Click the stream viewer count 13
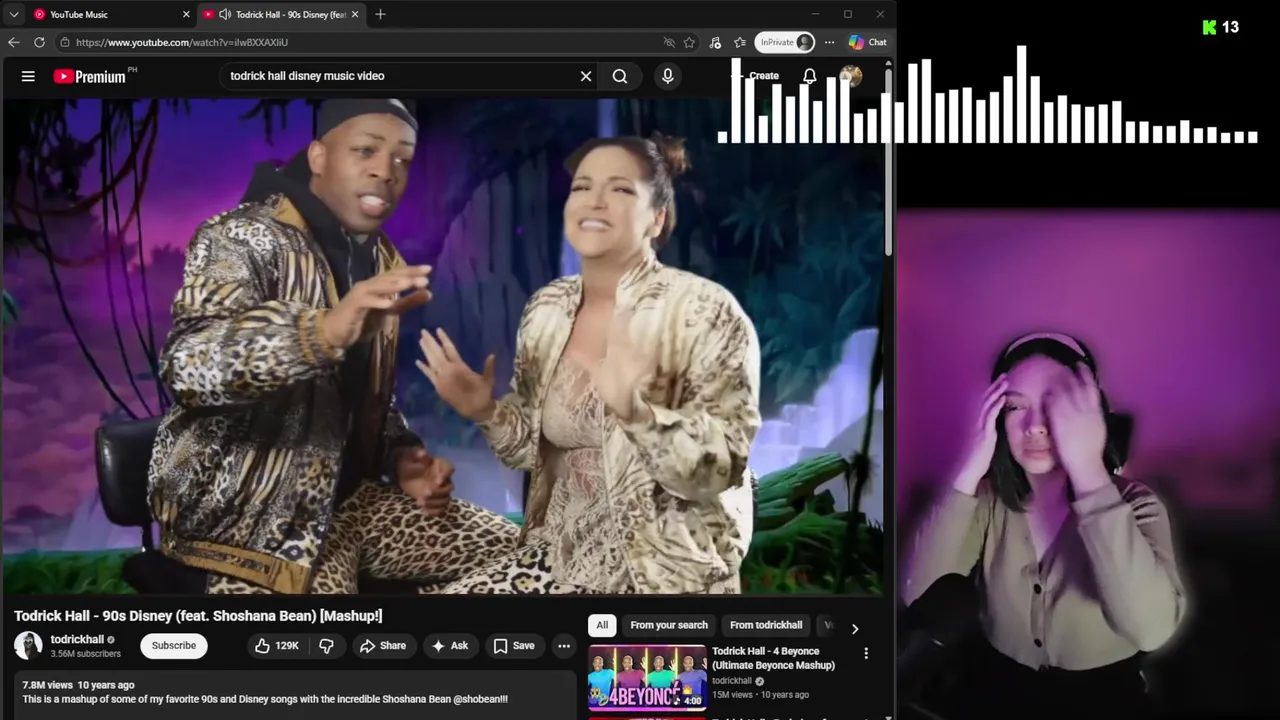1280x720 pixels. click(1230, 27)
